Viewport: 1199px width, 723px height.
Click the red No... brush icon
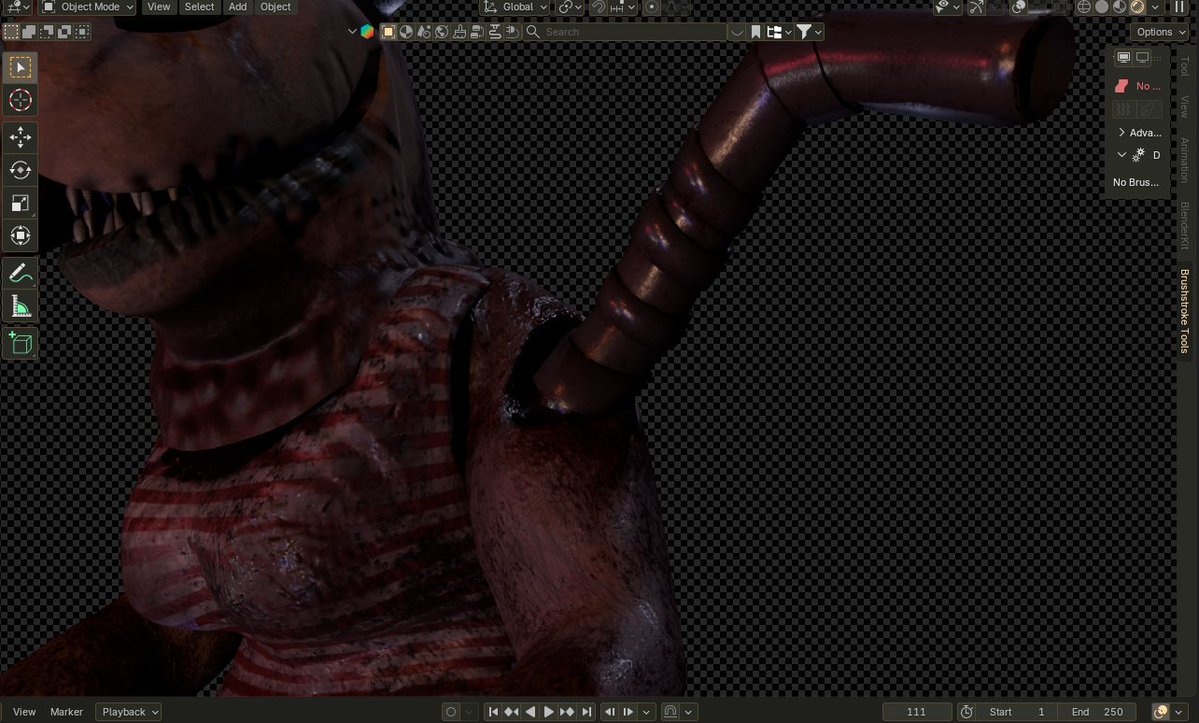(1122, 86)
